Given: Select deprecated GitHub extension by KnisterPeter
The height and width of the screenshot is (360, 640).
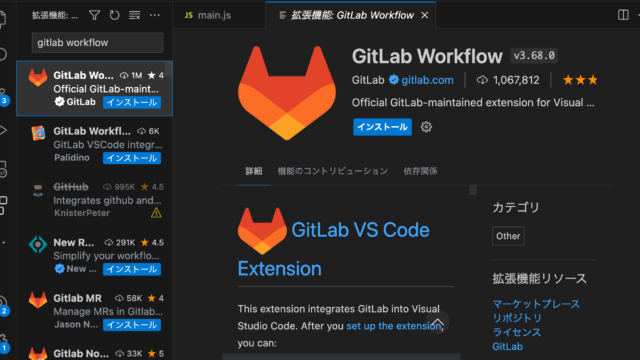Looking at the screenshot, I should tap(94, 200).
